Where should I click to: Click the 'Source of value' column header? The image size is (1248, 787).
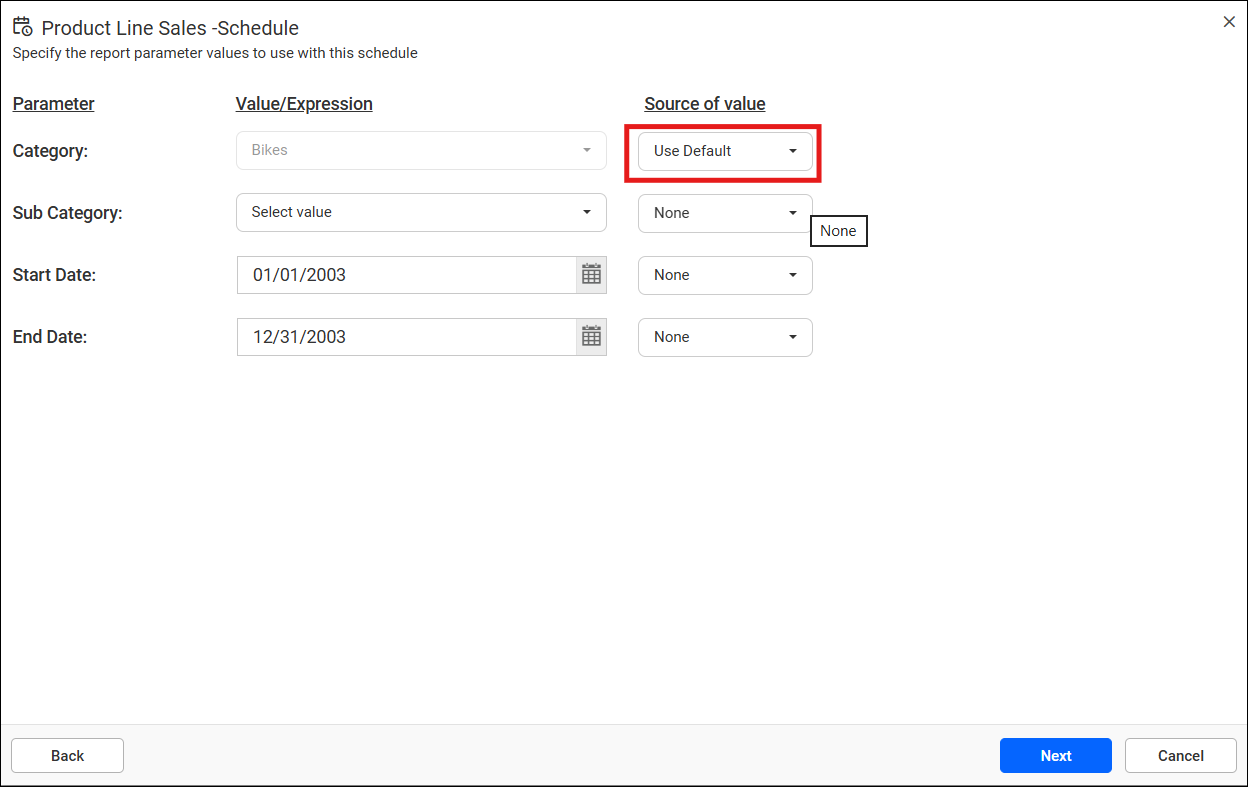coord(704,104)
